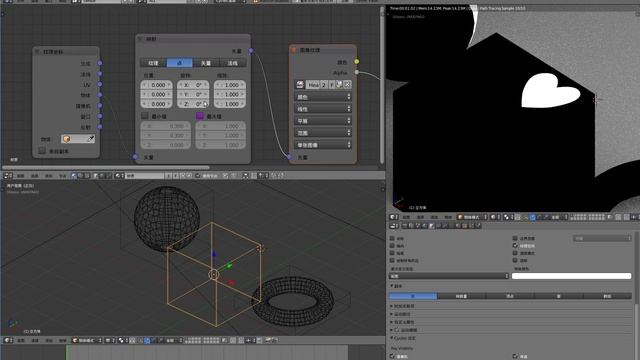Select the Normal type button in the Mapping node

point(233,63)
